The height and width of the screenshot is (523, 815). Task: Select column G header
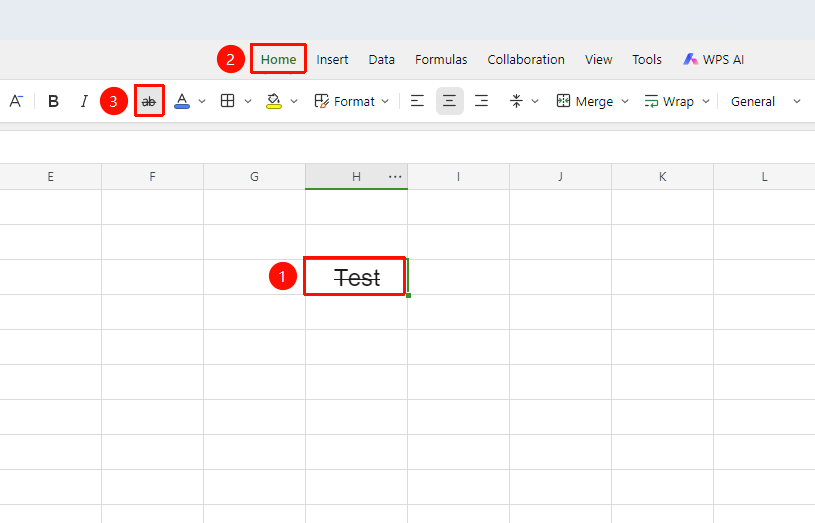coord(254,177)
